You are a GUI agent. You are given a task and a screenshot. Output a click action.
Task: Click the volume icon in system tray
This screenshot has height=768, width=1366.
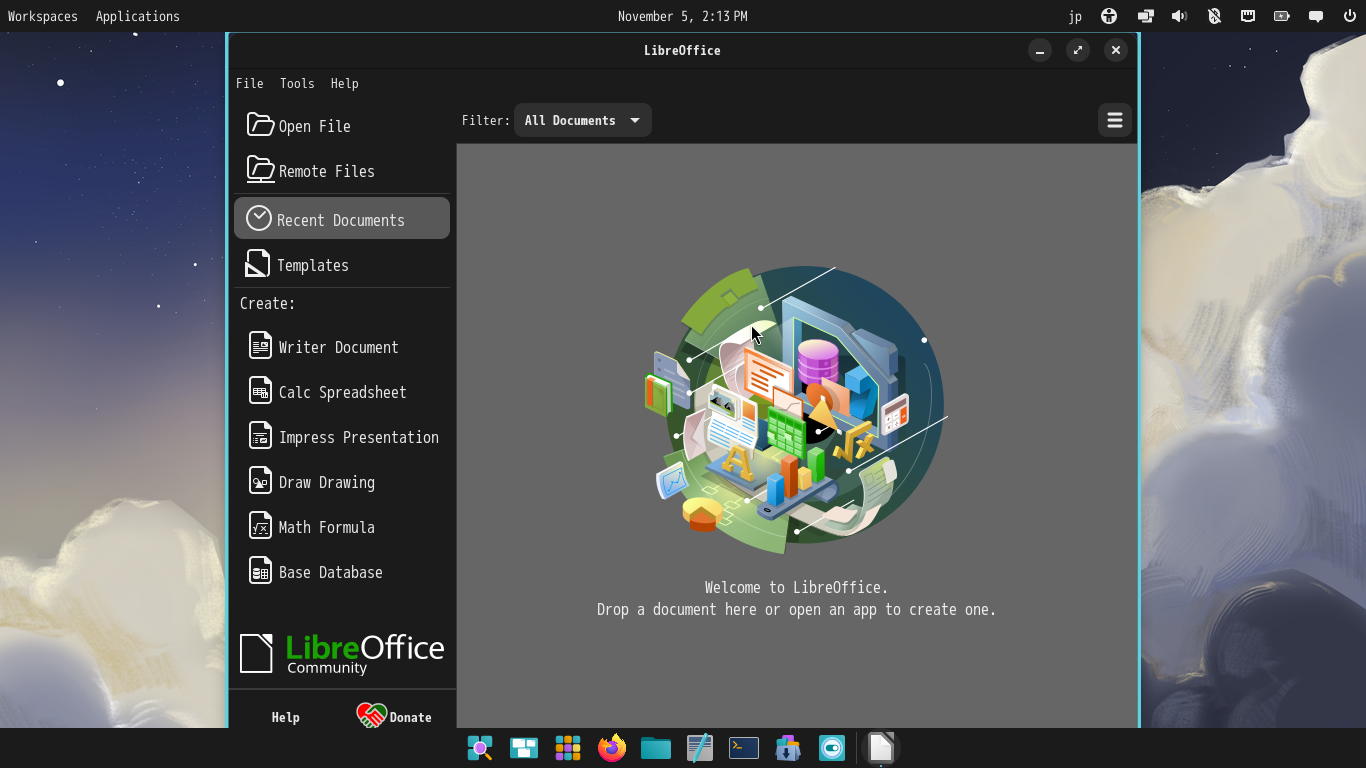tap(1179, 16)
